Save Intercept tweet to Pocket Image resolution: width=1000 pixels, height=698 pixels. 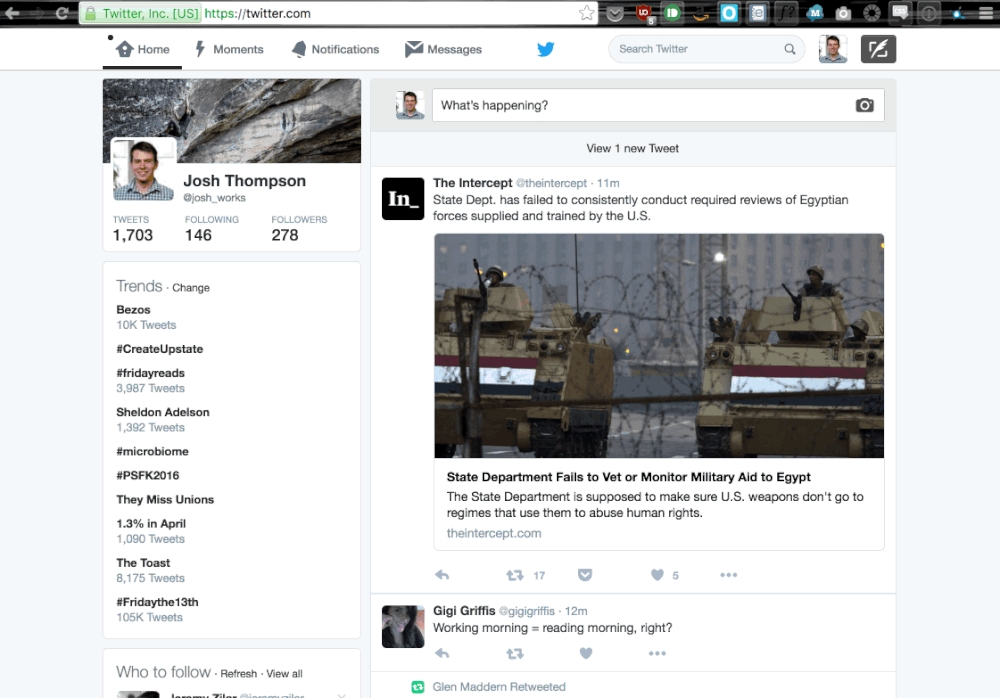pyautogui.click(x=585, y=575)
